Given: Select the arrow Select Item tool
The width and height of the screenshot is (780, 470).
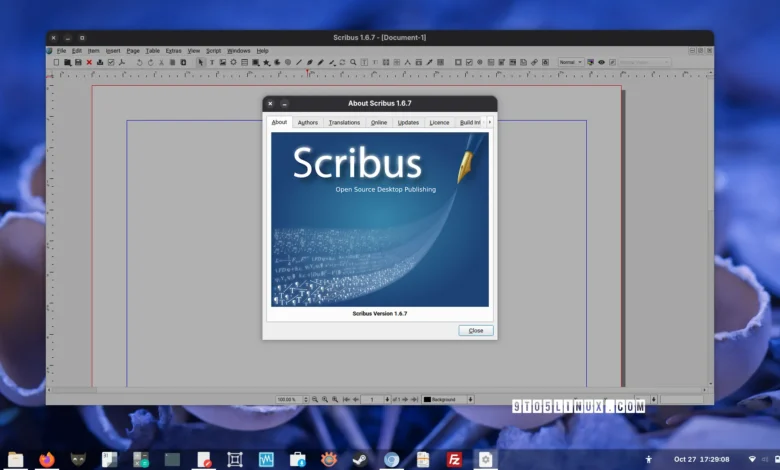Looking at the screenshot, I should (200, 62).
